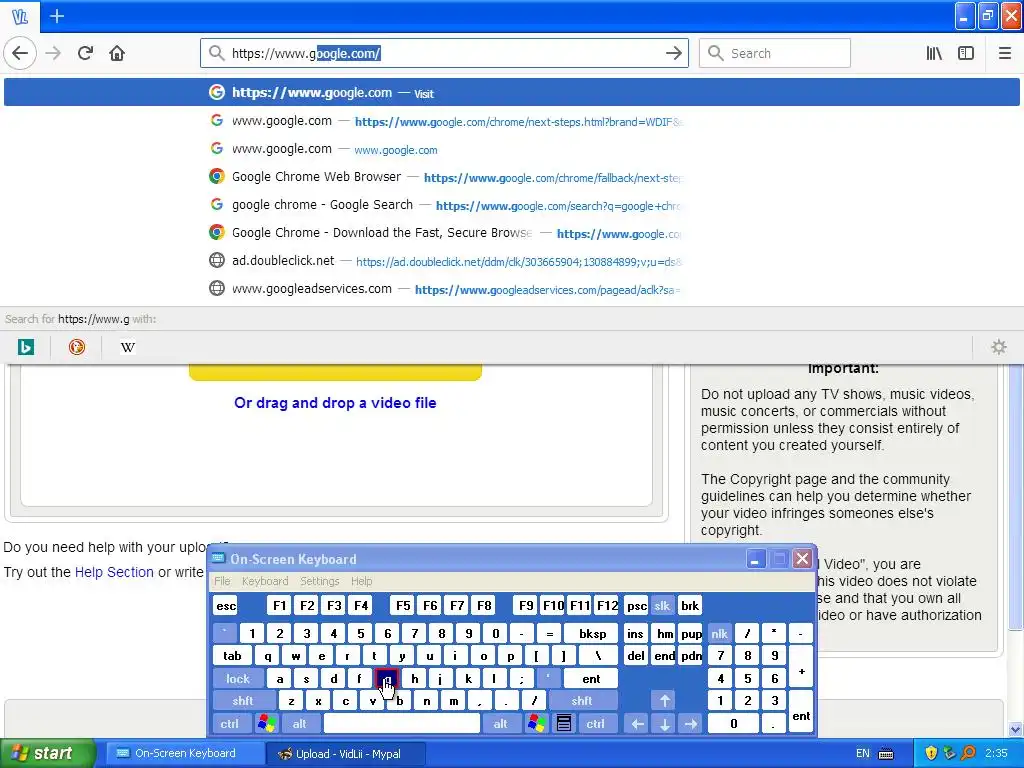
Task: Reload the current page
Action: point(85,53)
